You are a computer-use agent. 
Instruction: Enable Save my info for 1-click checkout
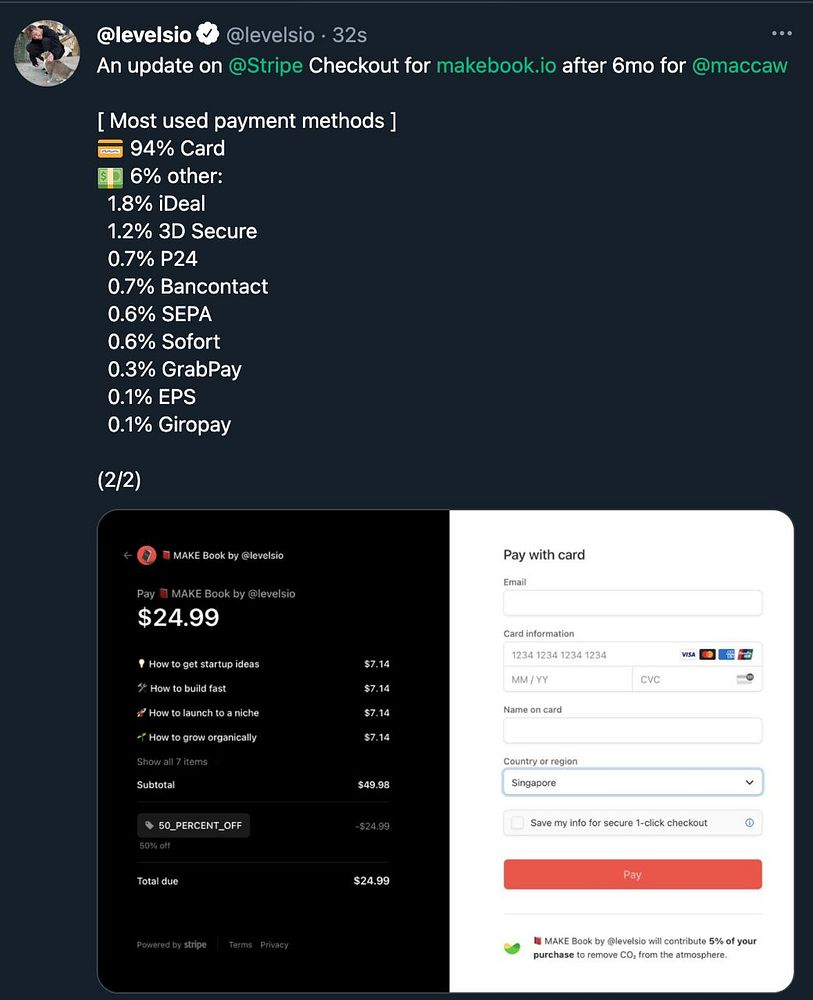point(517,823)
